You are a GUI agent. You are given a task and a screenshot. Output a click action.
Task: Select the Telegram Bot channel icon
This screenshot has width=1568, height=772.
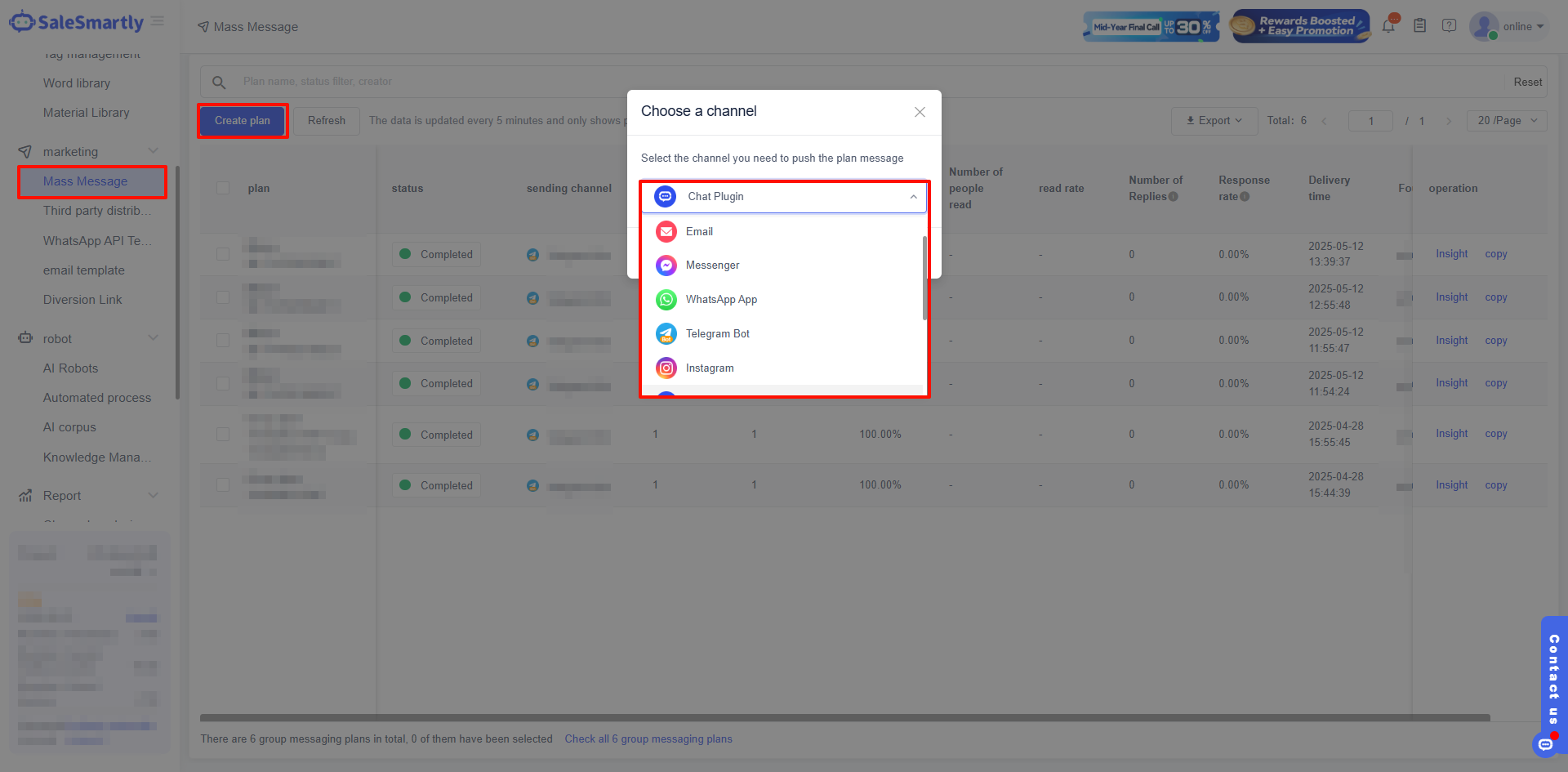point(666,334)
